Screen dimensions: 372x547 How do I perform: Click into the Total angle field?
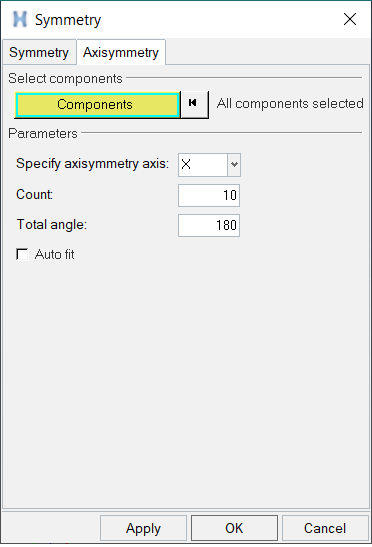(209, 225)
